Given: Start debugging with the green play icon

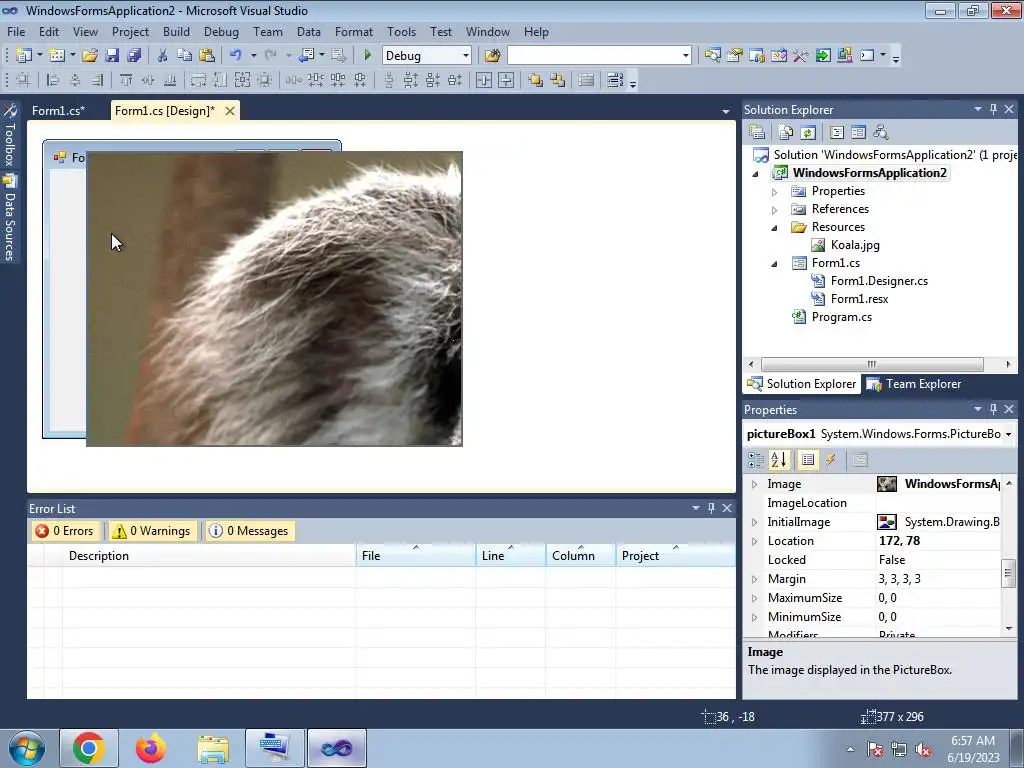Looking at the screenshot, I should pyautogui.click(x=367, y=56).
